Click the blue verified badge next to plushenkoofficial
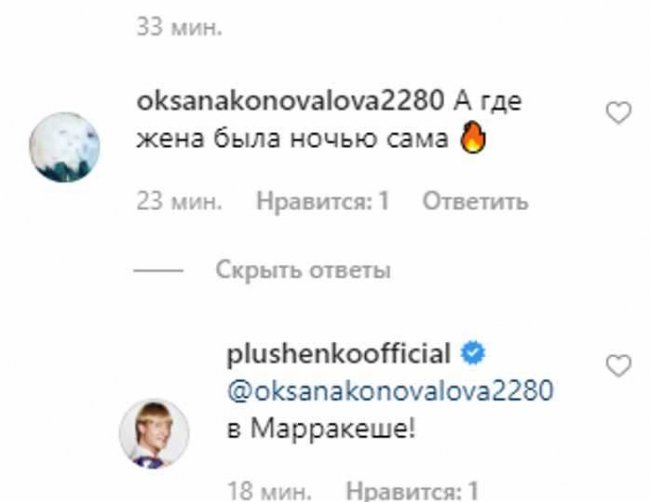The height and width of the screenshot is (502, 650). (x=473, y=353)
